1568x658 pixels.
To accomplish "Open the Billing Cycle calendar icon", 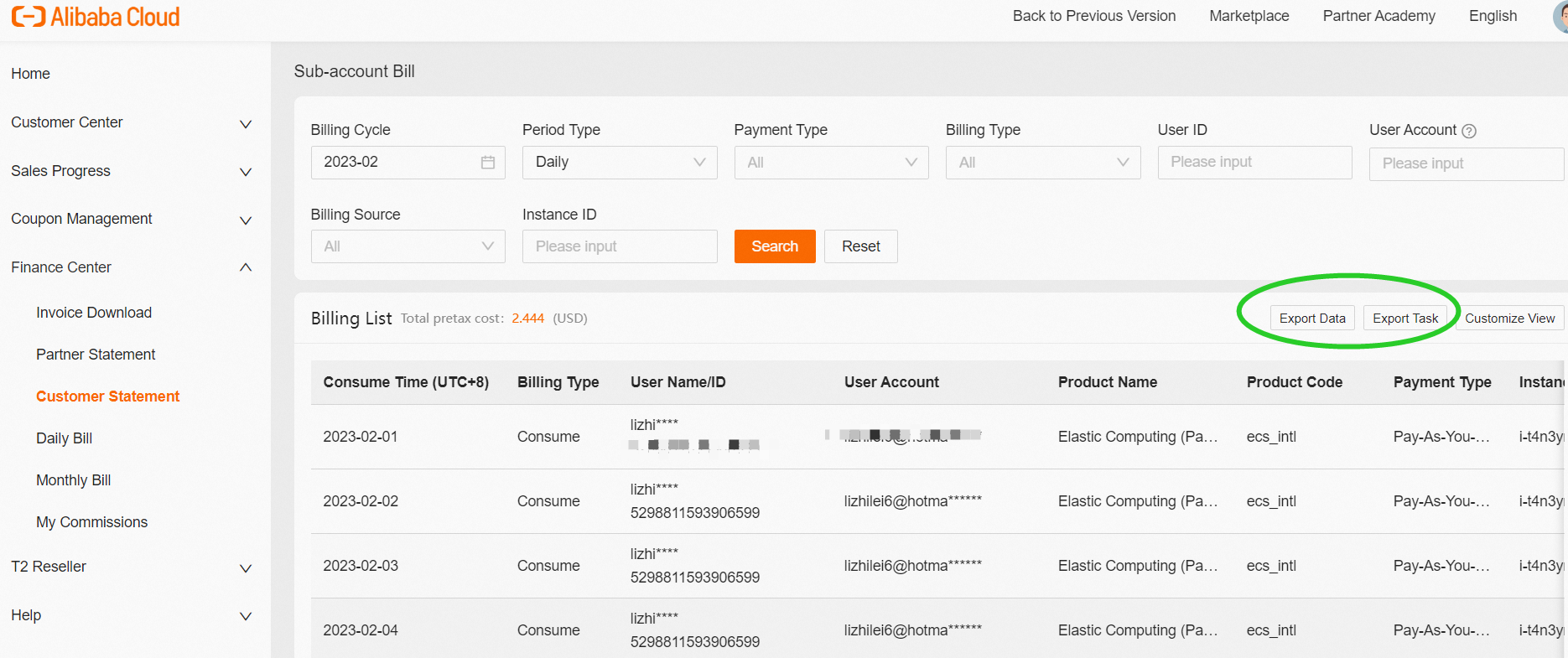I will tap(488, 162).
